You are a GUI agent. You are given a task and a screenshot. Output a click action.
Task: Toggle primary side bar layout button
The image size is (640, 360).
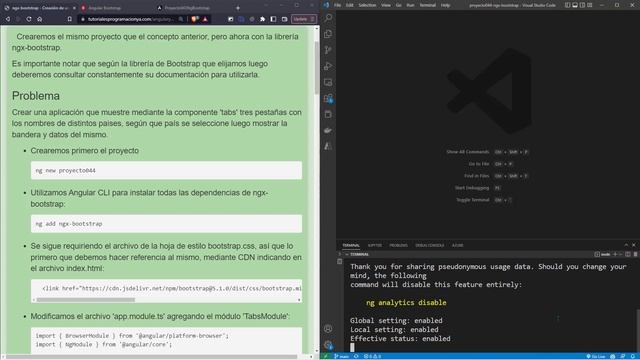[568, 5]
